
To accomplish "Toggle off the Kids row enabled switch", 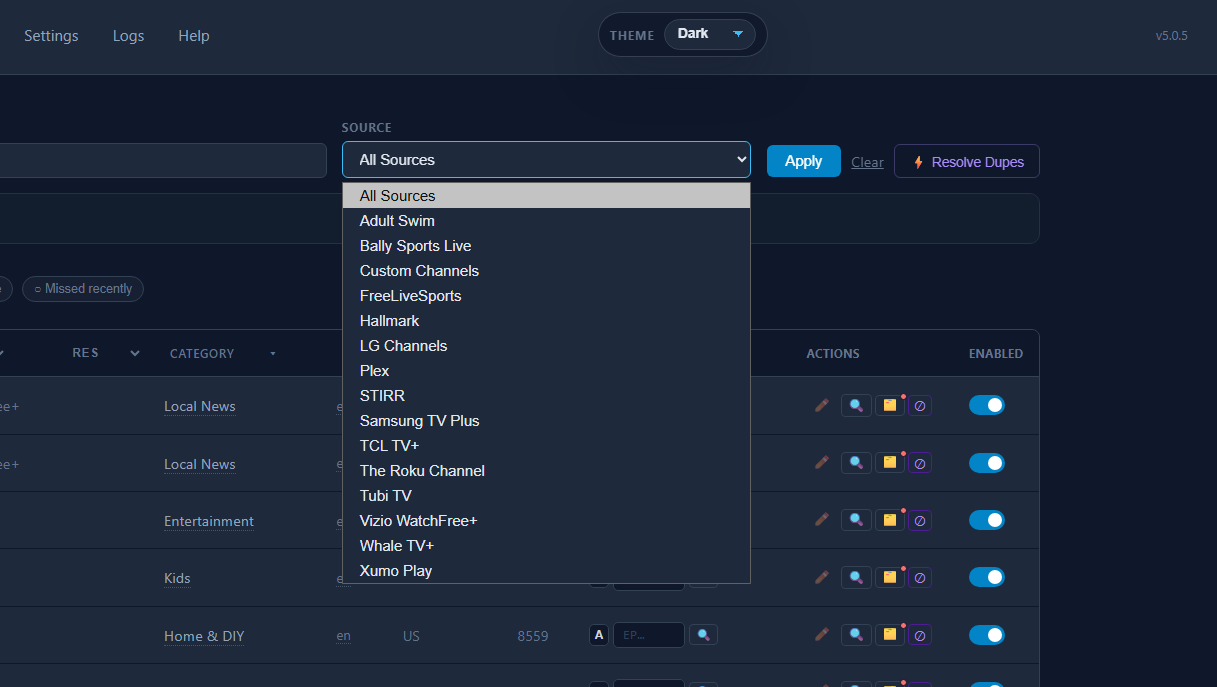I will (987, 577).
